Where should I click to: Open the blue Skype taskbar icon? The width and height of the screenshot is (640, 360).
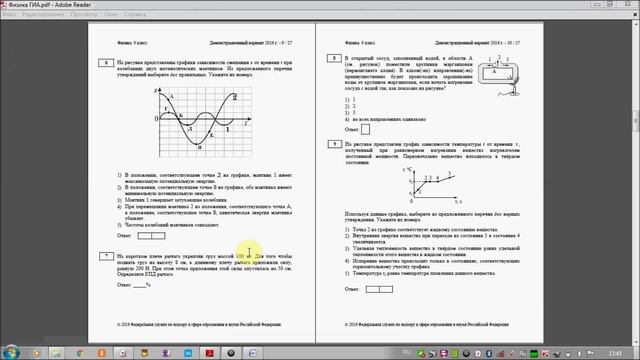click(188, 353)
